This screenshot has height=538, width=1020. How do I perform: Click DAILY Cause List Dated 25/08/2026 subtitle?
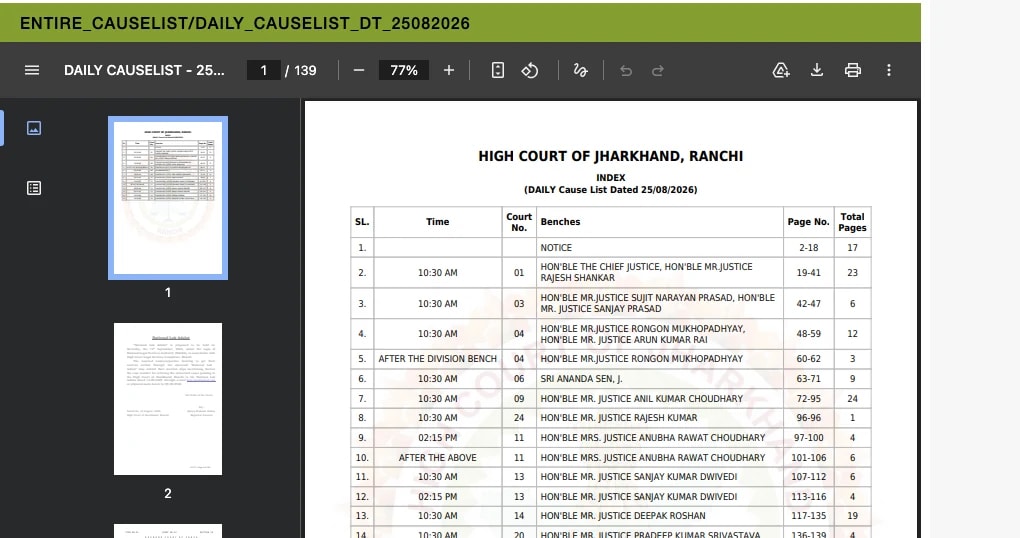click(610, 190)
